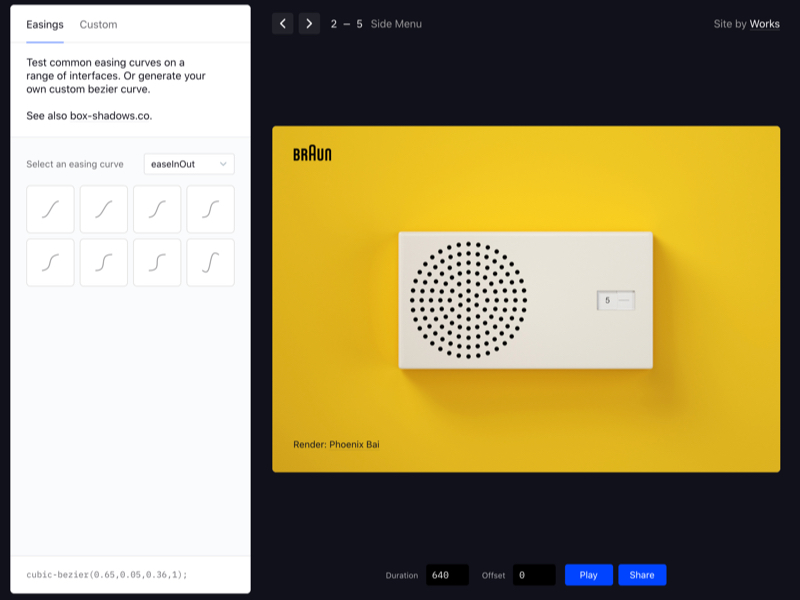
Task: Click the Duration input field
Action: coord(447,575)
